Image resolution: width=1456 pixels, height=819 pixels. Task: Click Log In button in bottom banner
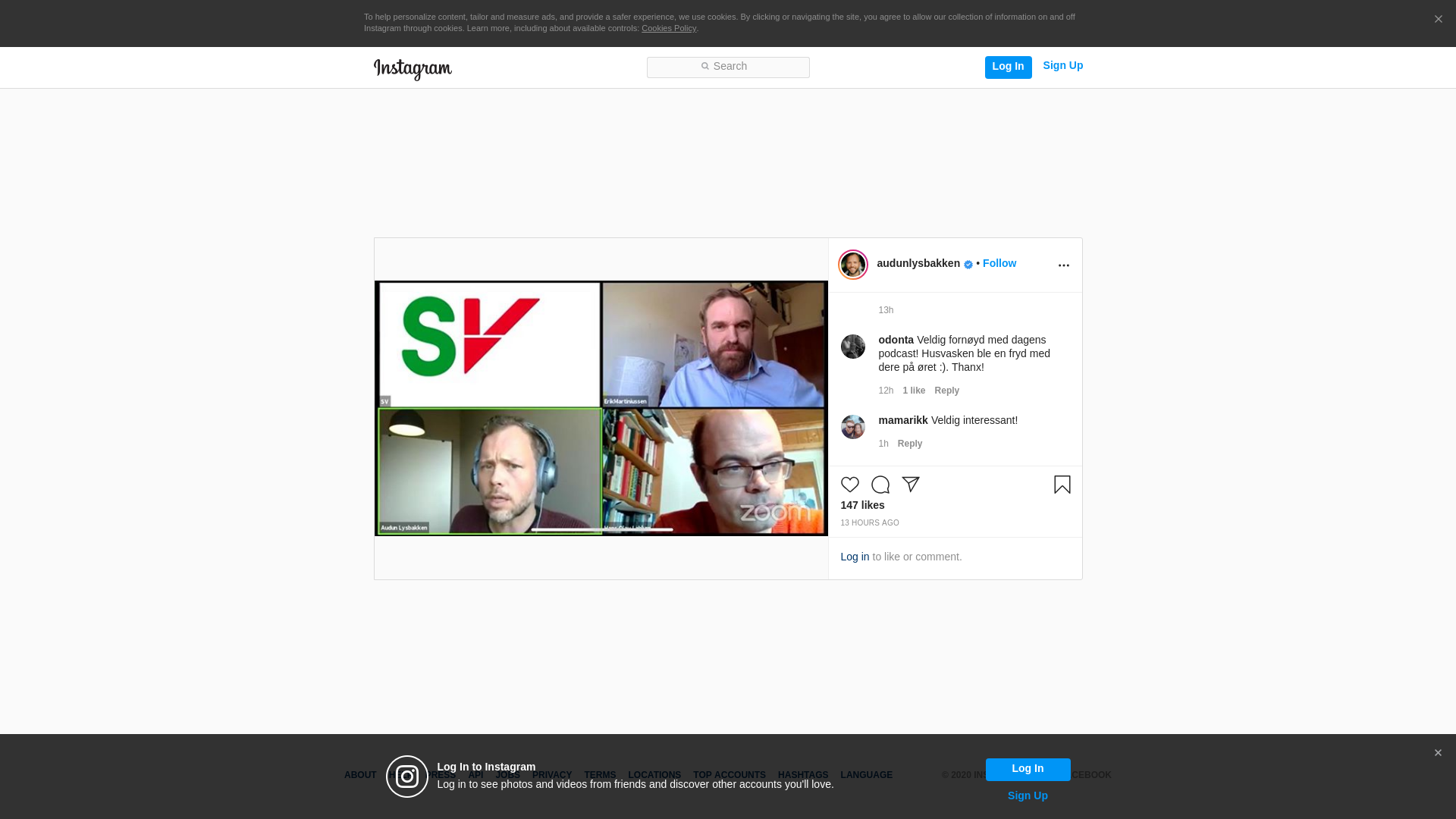coord(1028,770)
